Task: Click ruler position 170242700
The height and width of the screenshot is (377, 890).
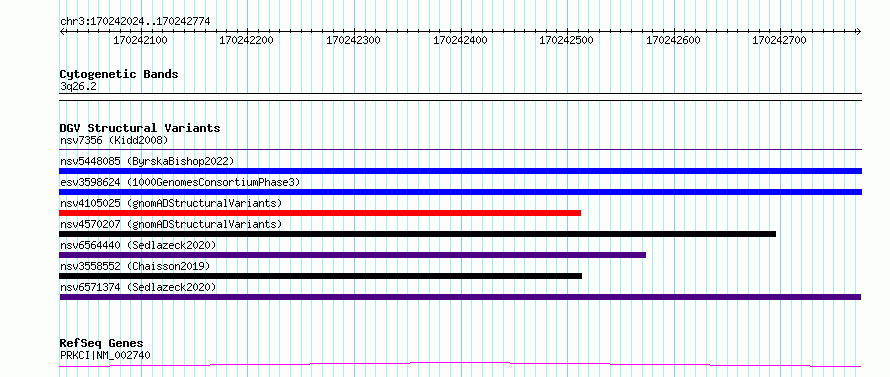Action: [x=779, y=40]
